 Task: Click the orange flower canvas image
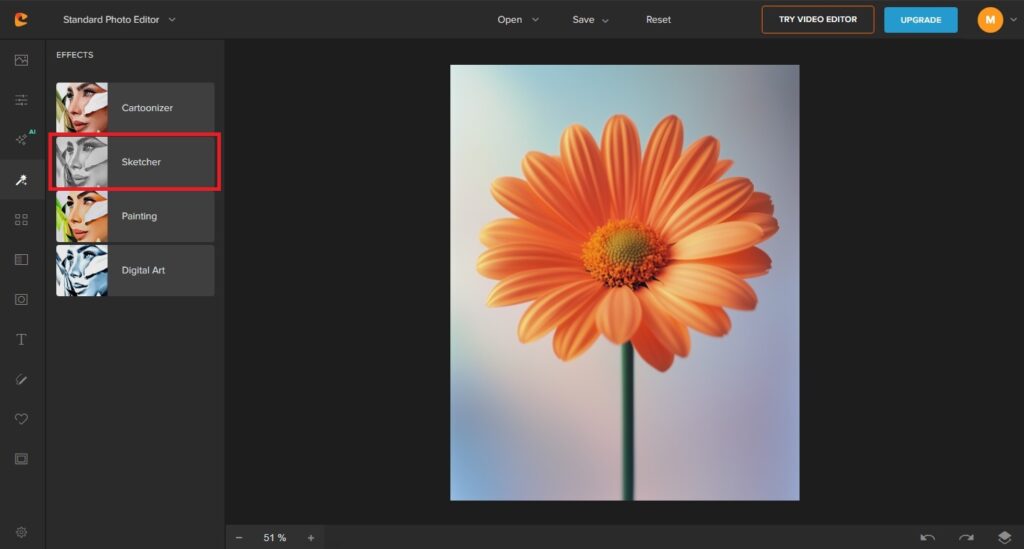pos(624,283)
